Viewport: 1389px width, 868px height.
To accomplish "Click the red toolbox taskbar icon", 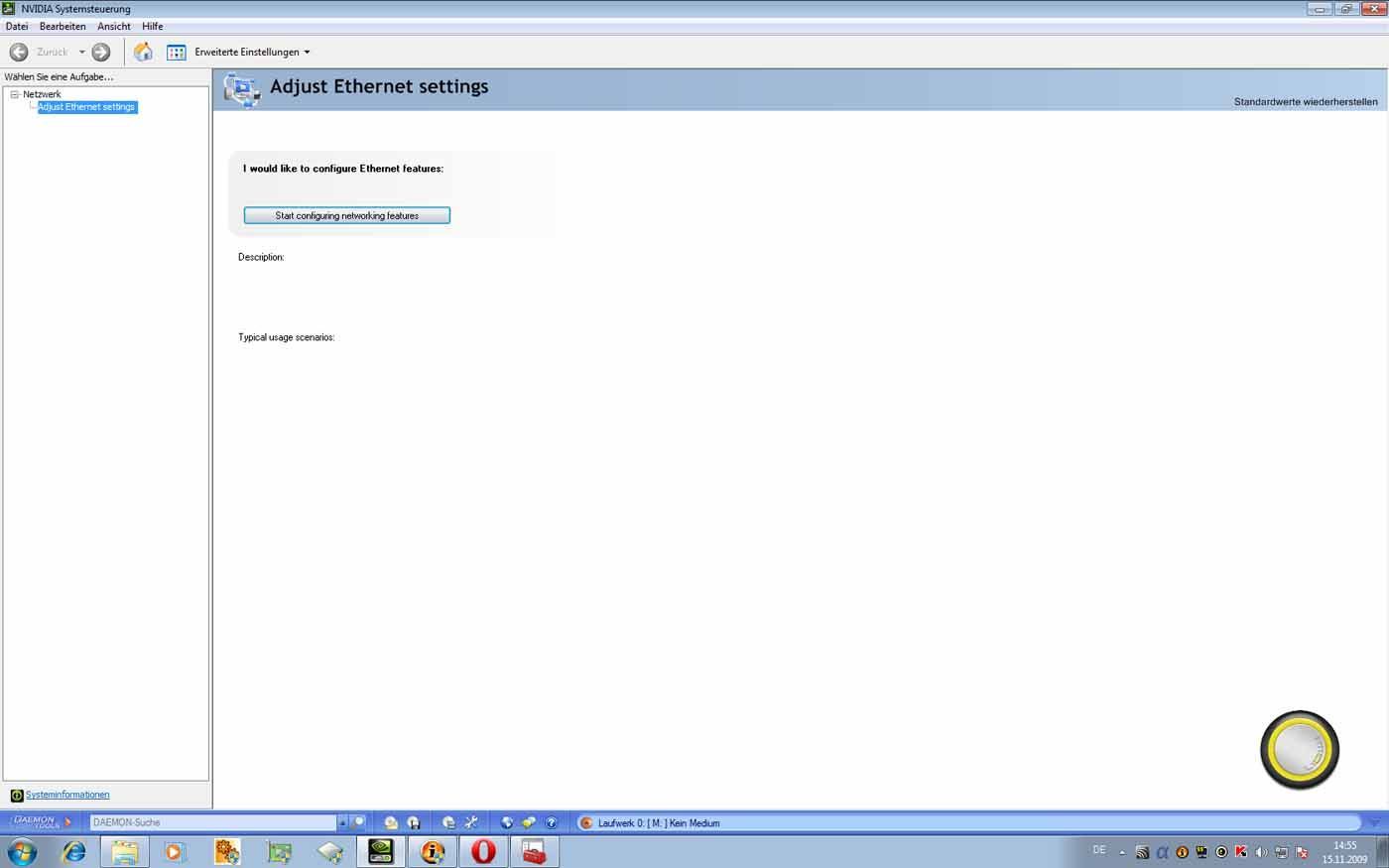I will coord(535,851).
